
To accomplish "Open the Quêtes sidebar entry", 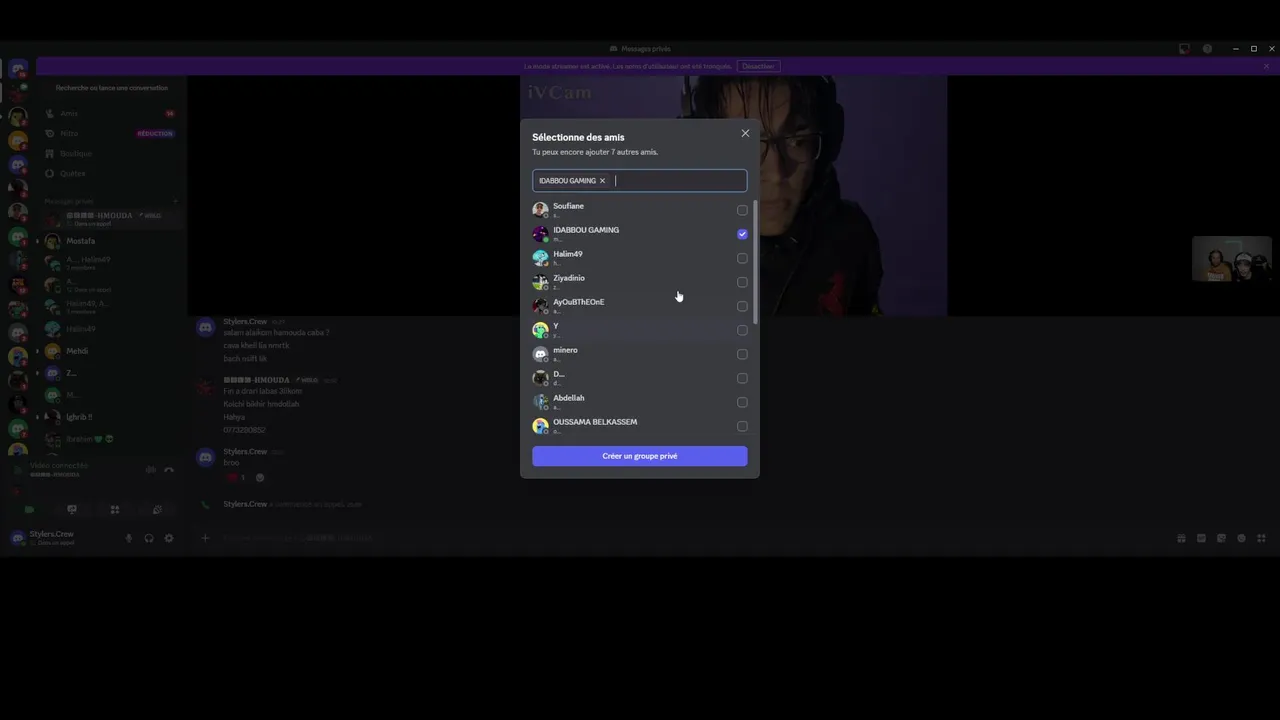I will pyautogui.click(x=110, y=173).
